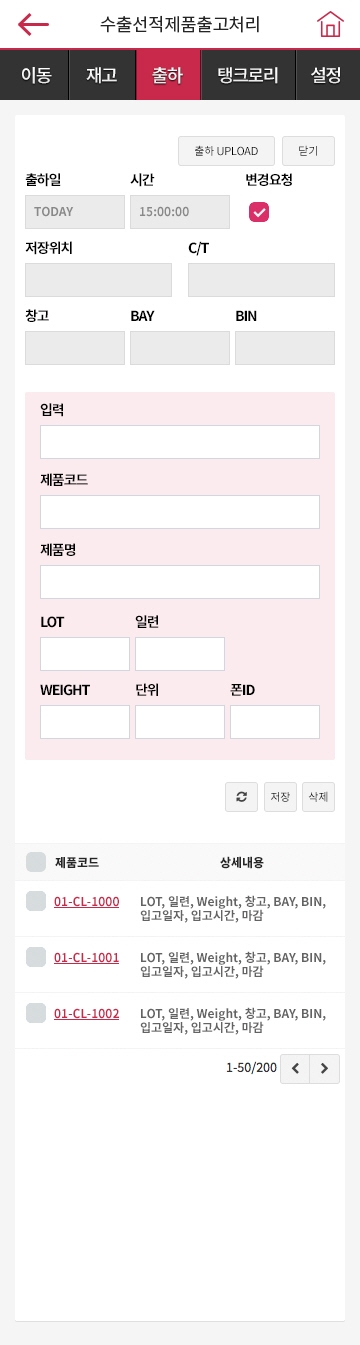Select all rows with header checkbox

tap(36, 862)
